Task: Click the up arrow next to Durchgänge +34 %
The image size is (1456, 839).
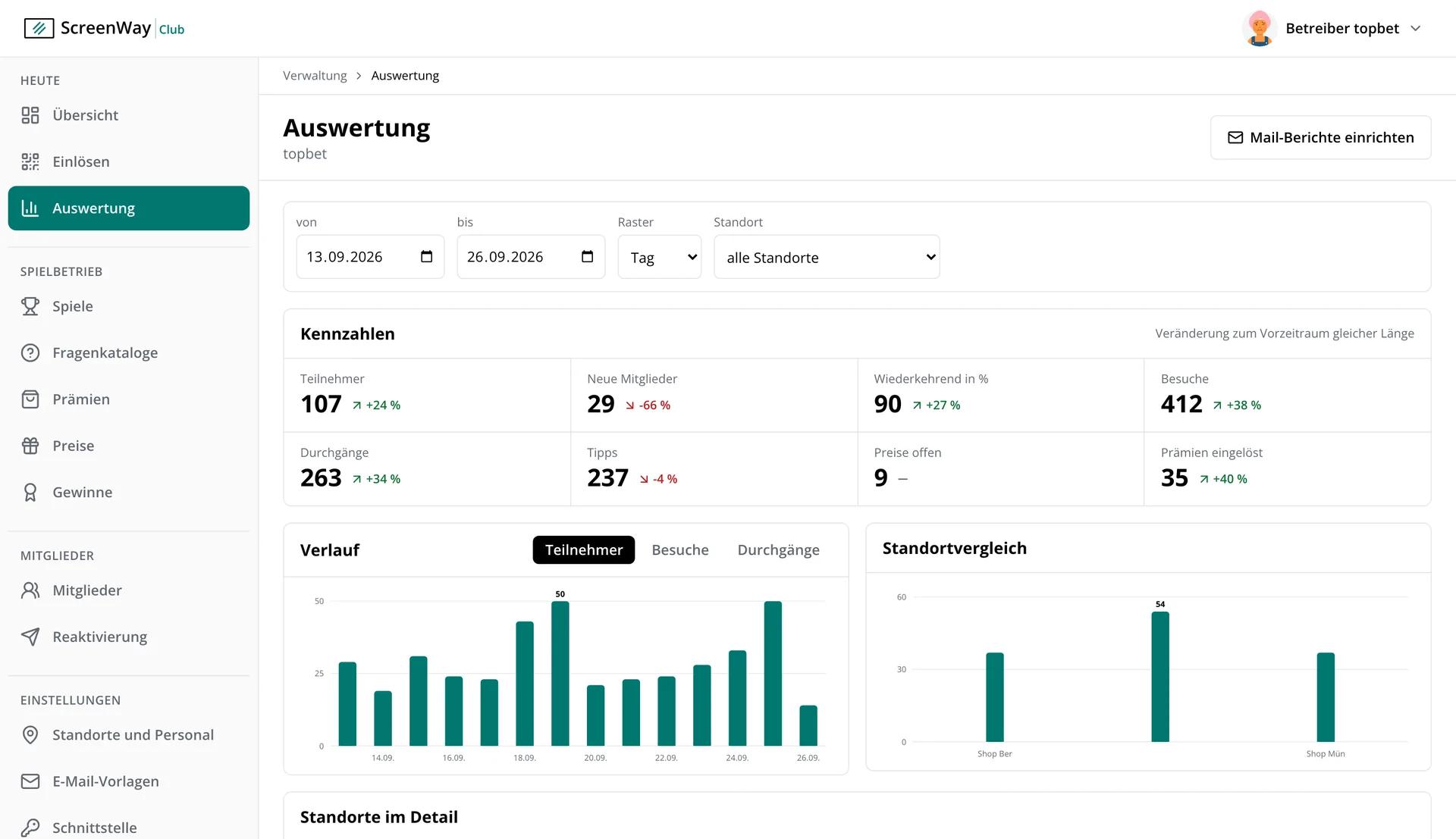Action: [357, 479]
